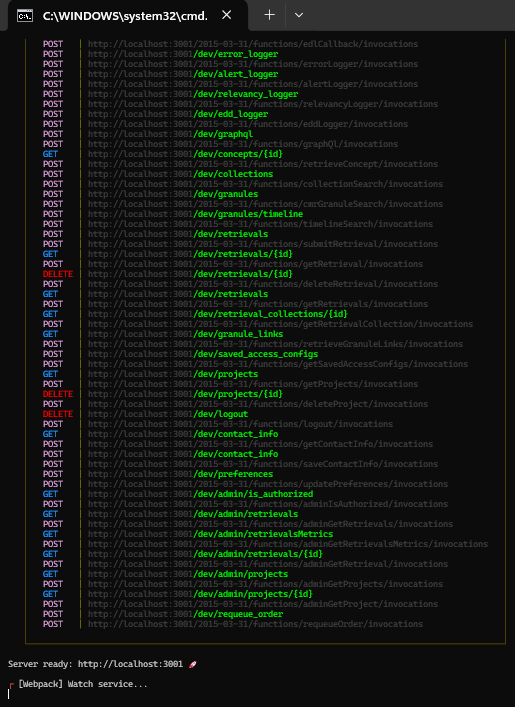515x707 pixels.
Task: Click the functions/collectionSearch/invocations URL
Action: pos(266,184)
